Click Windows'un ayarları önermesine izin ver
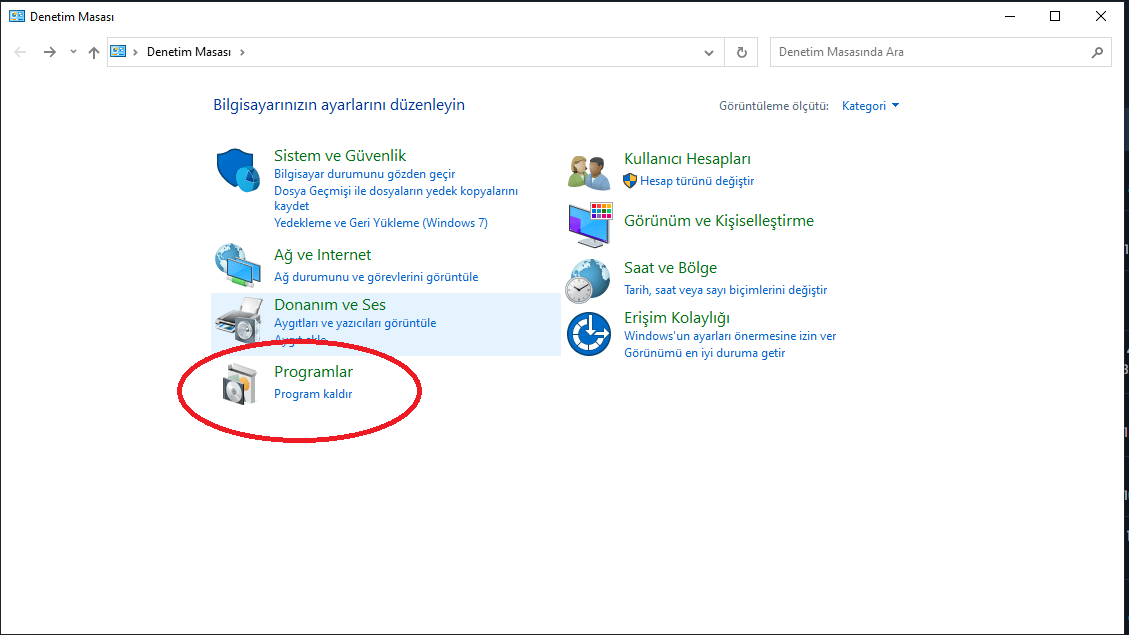This screenshot has height=635, width=1129. pyautogui.click(x=730, y=336)
